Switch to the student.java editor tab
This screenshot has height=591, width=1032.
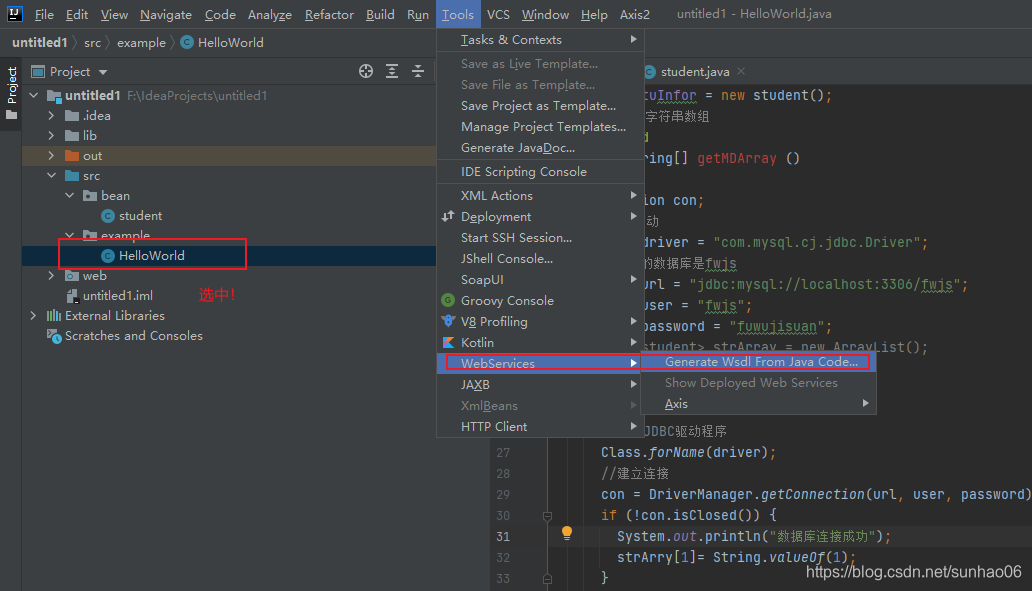695,72
